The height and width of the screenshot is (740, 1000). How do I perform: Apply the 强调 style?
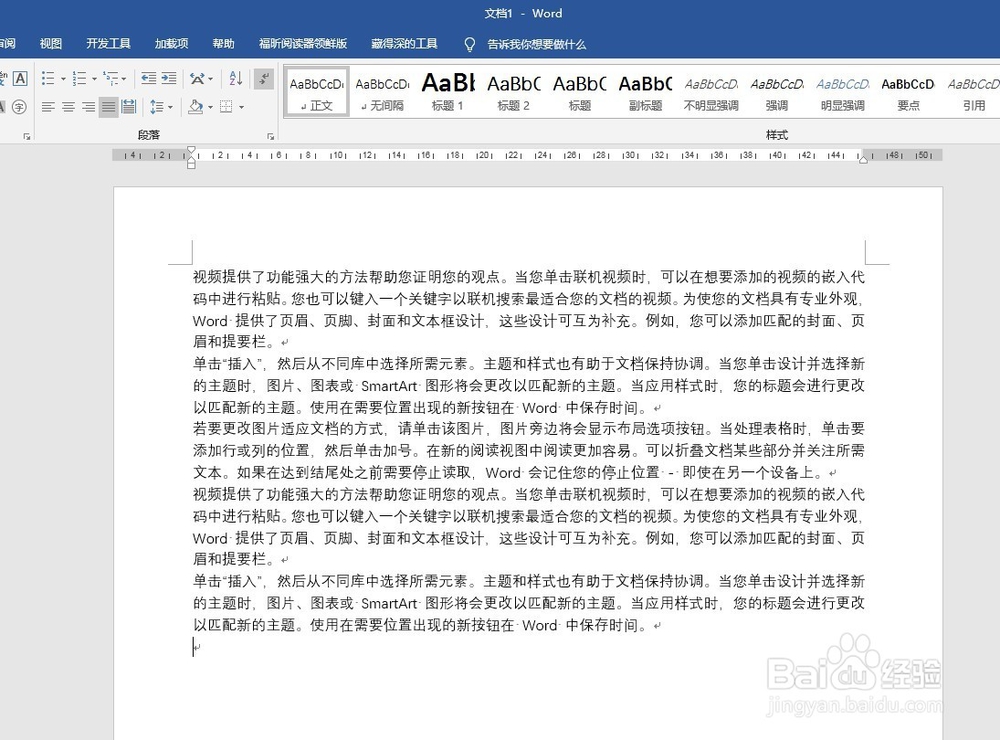(777, 90)
